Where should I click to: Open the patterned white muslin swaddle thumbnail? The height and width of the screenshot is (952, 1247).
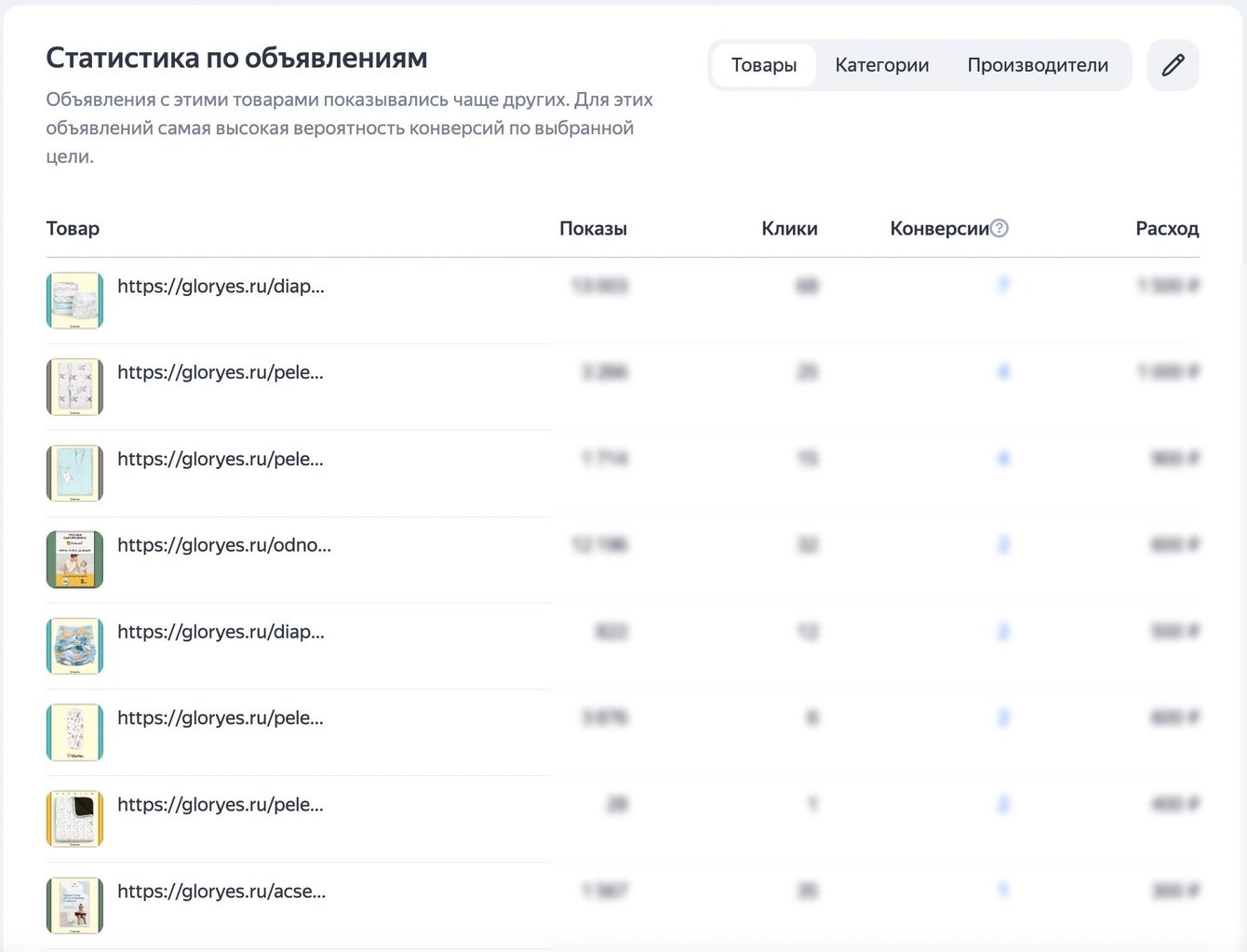[x=74, y=387]
